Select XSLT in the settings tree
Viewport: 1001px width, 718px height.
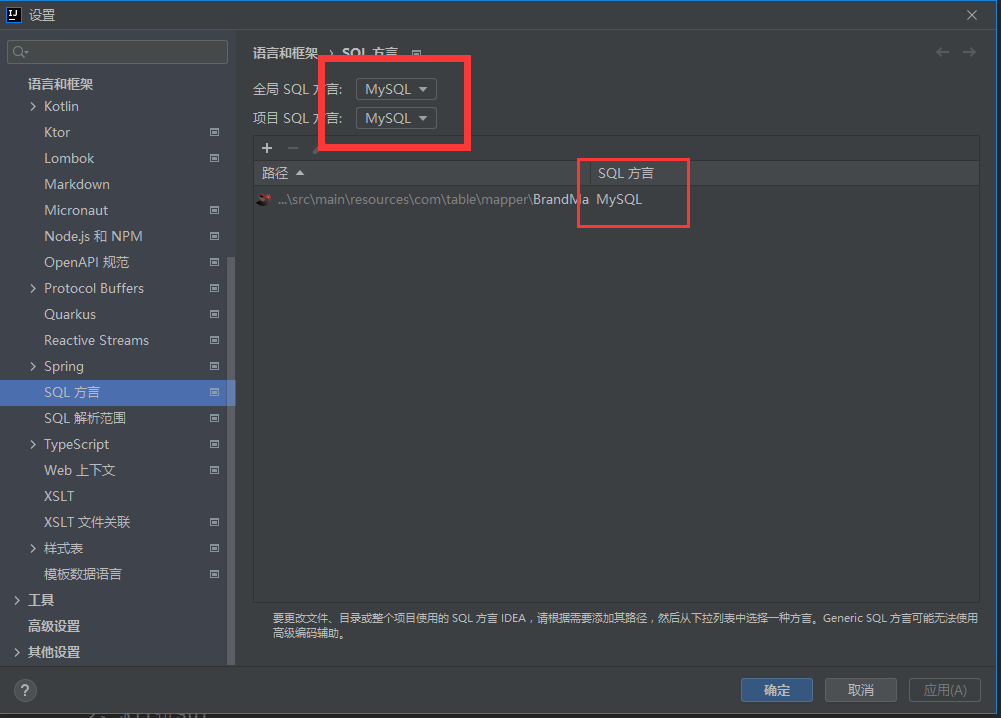click(59, 496)
